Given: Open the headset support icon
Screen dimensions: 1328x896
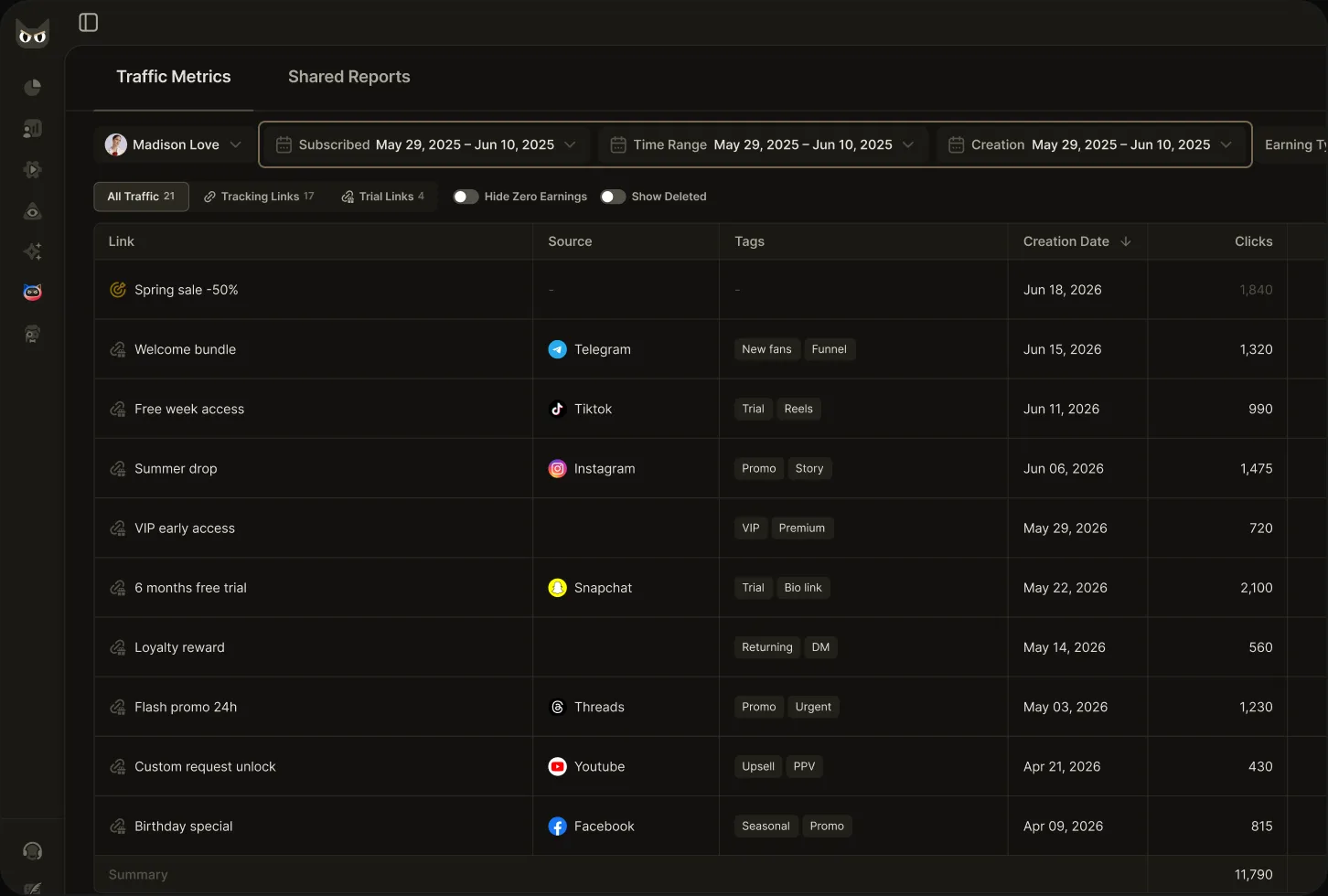Looking at the screenshot, I should point(32,851).
